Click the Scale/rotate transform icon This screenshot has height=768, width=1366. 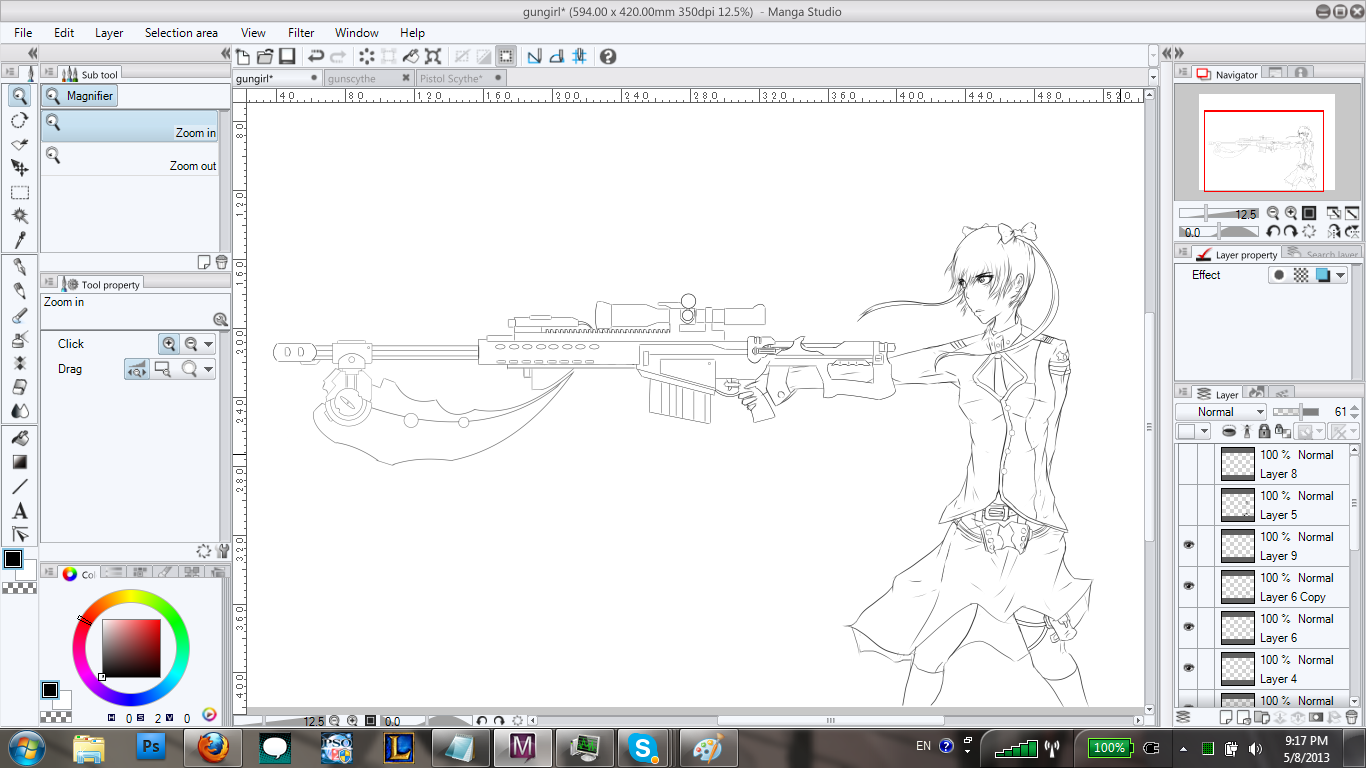pos(433,57)
